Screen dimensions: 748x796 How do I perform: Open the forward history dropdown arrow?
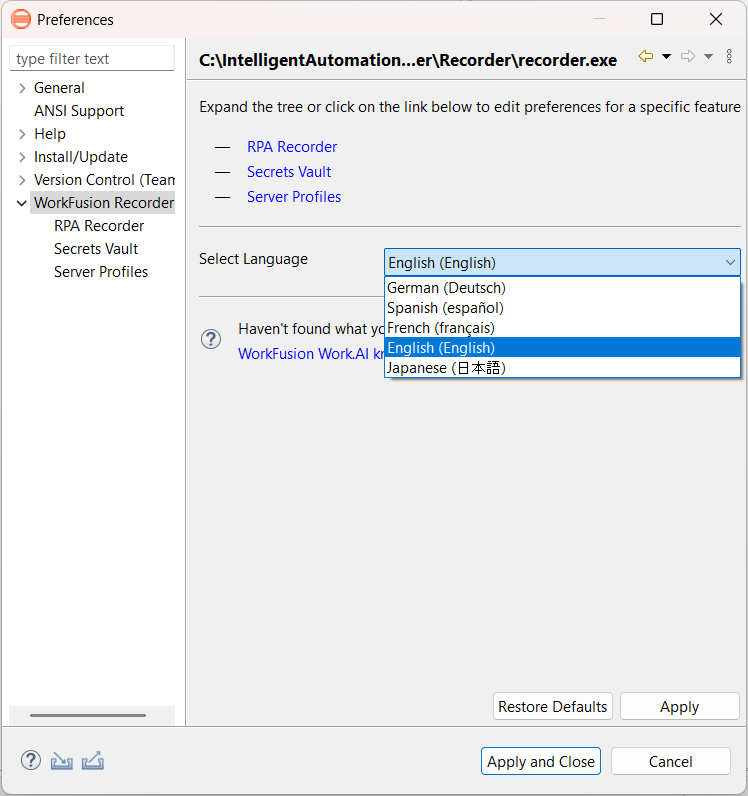[708, 56]
